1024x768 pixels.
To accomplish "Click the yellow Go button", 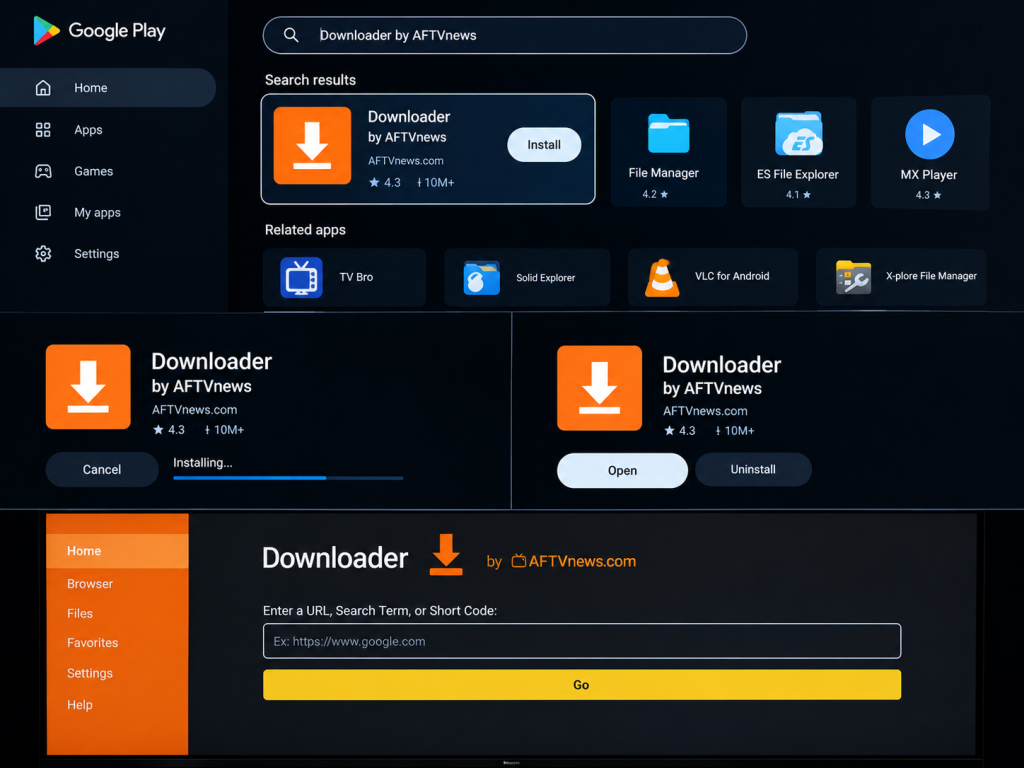I will [x=582, y=684].
